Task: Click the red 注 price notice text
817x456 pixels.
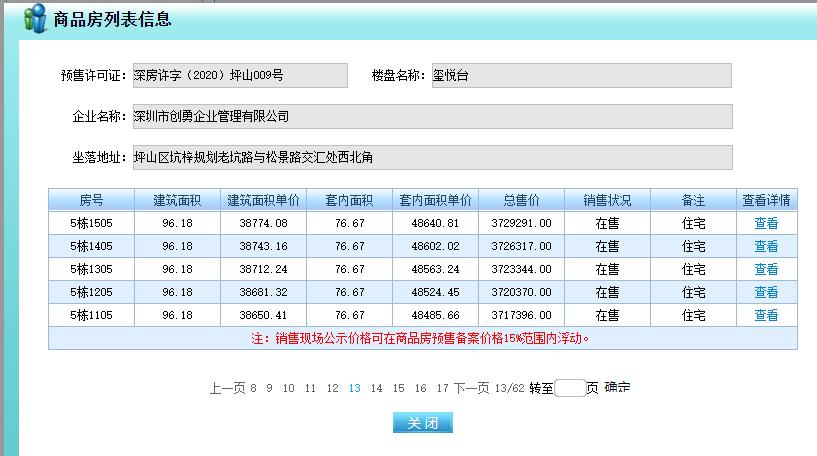Action: pyautogui.click(x=420, y=338)
